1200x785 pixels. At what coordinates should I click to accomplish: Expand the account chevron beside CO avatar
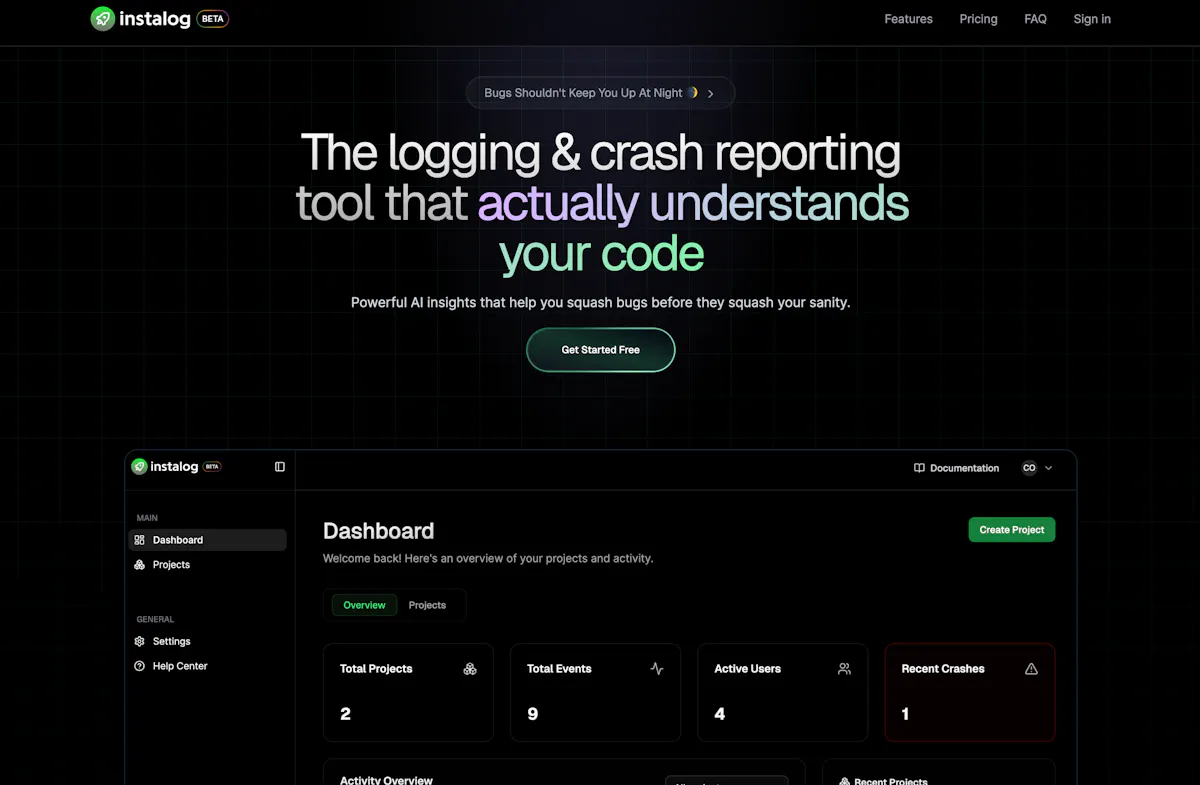tap(1048, 468)
